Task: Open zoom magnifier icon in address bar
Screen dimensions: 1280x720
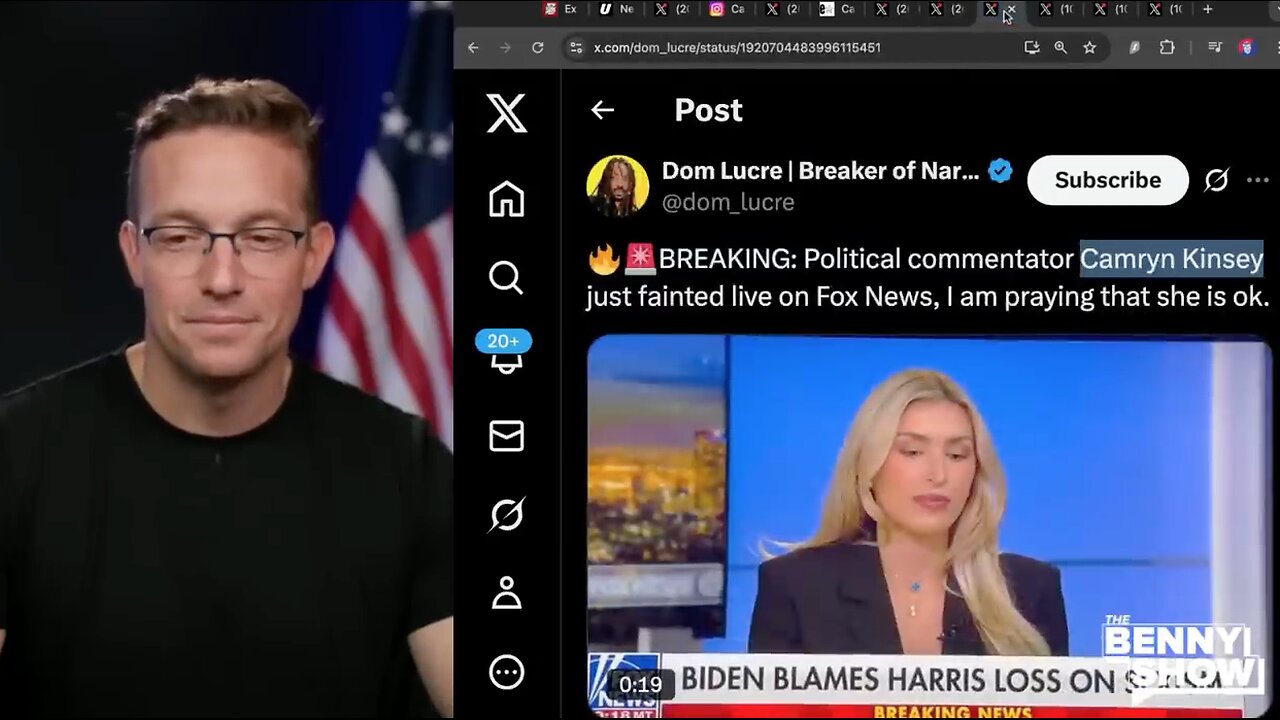Action: 1060,47
